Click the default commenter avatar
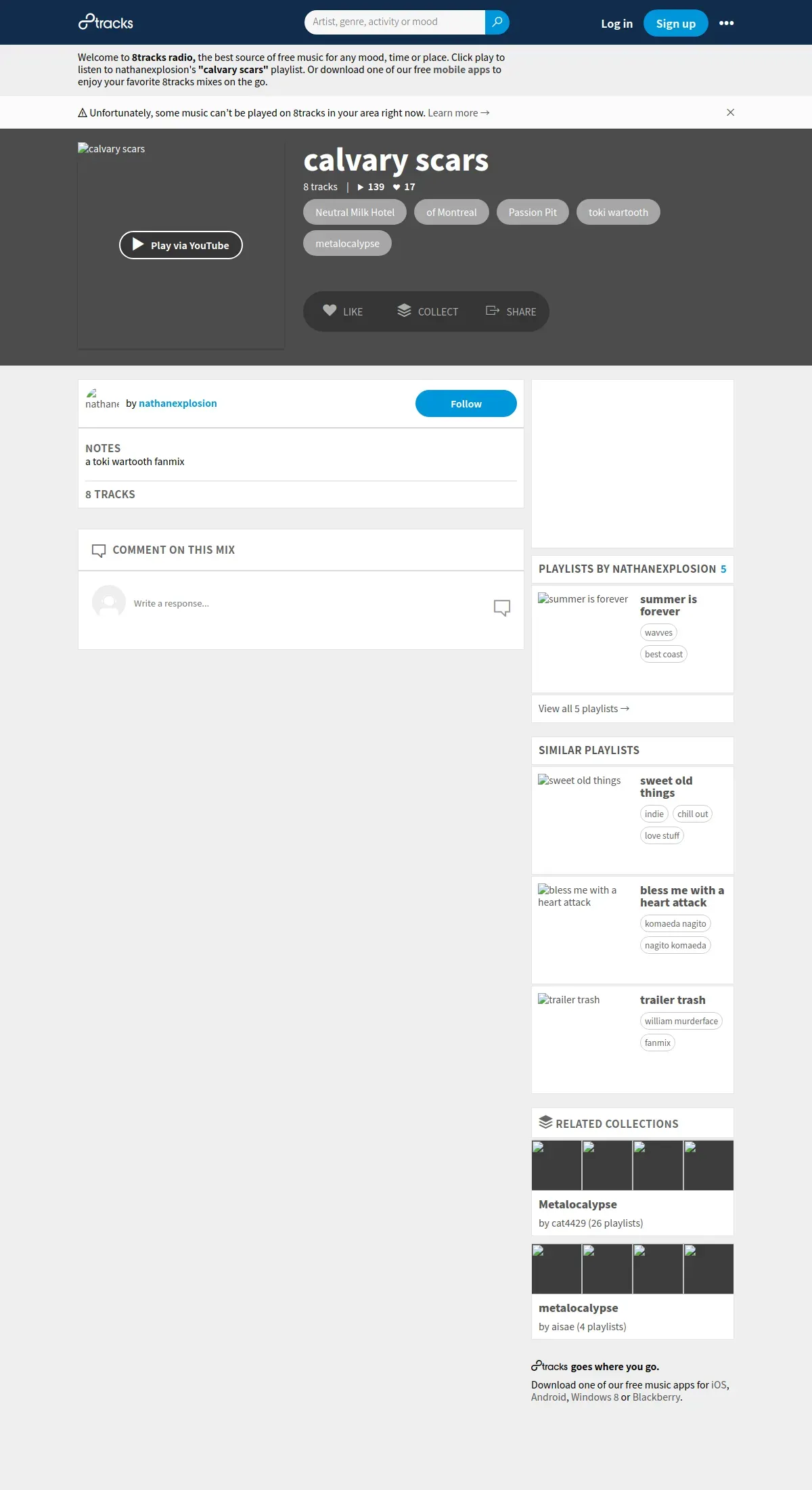This screenshot has width=812, height=1490. (109, 602)
